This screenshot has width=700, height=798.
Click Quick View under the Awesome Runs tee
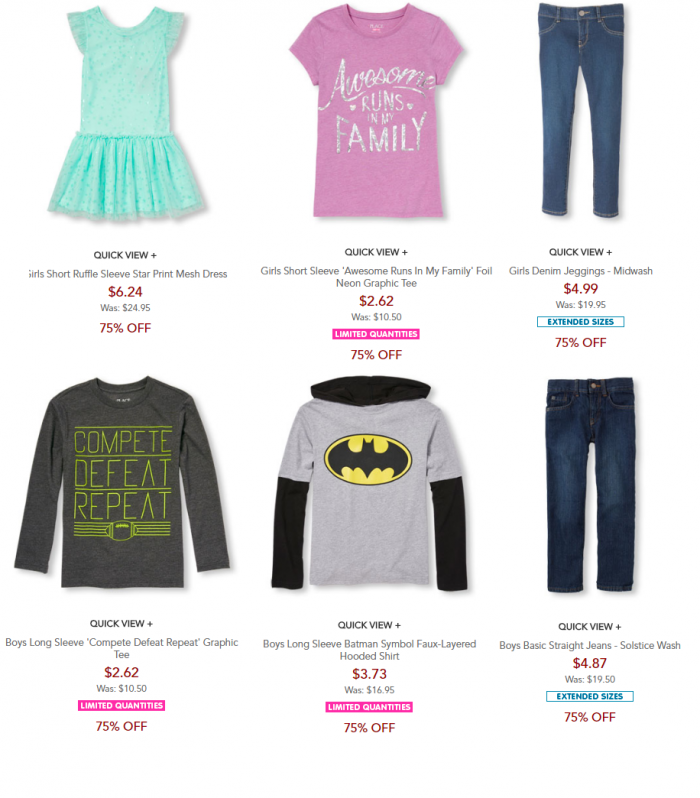376,252
